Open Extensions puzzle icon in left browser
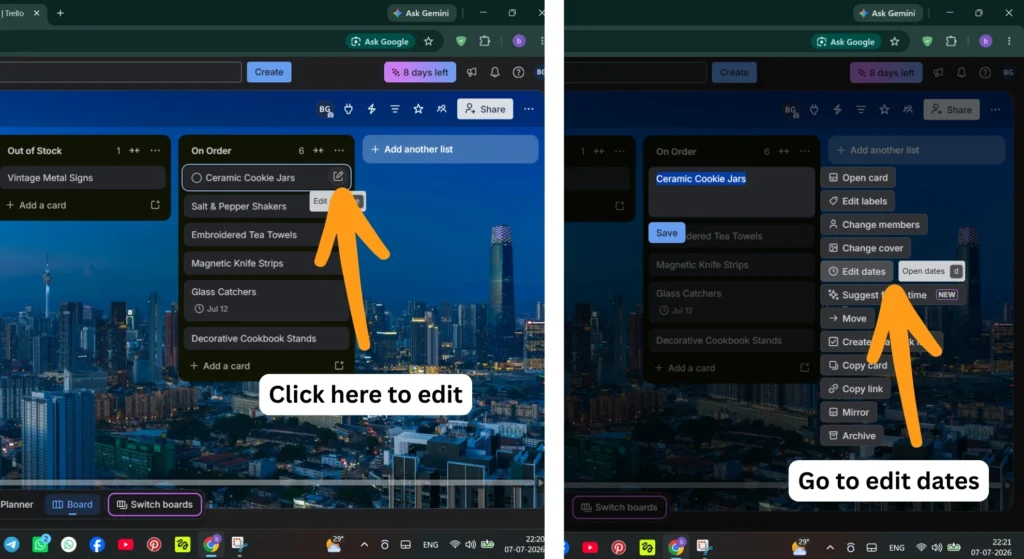1024x559 pixels. point(485,41)
